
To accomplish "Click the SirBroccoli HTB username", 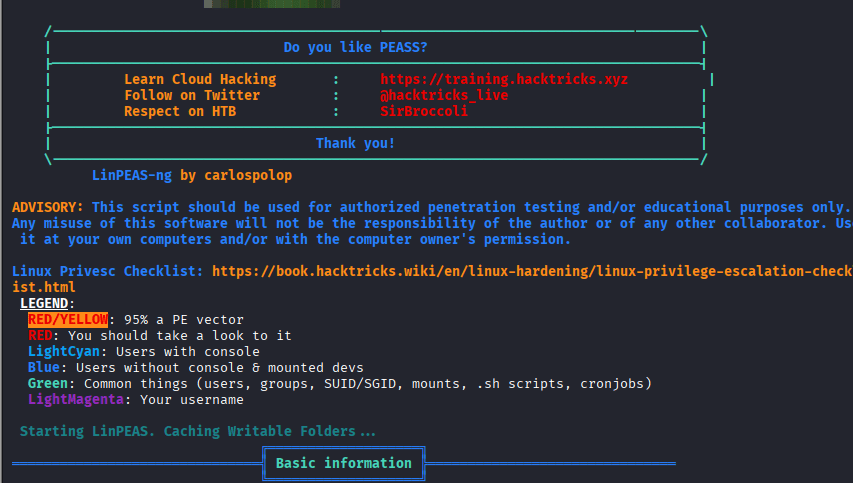I will tap(424, 111).
